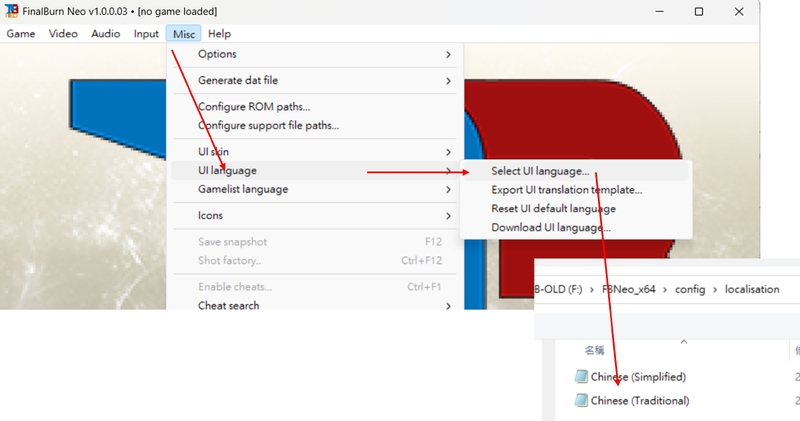800x421 pixels.
Task: Click localisation in the breadcrumb path
Action: point(752,289)
